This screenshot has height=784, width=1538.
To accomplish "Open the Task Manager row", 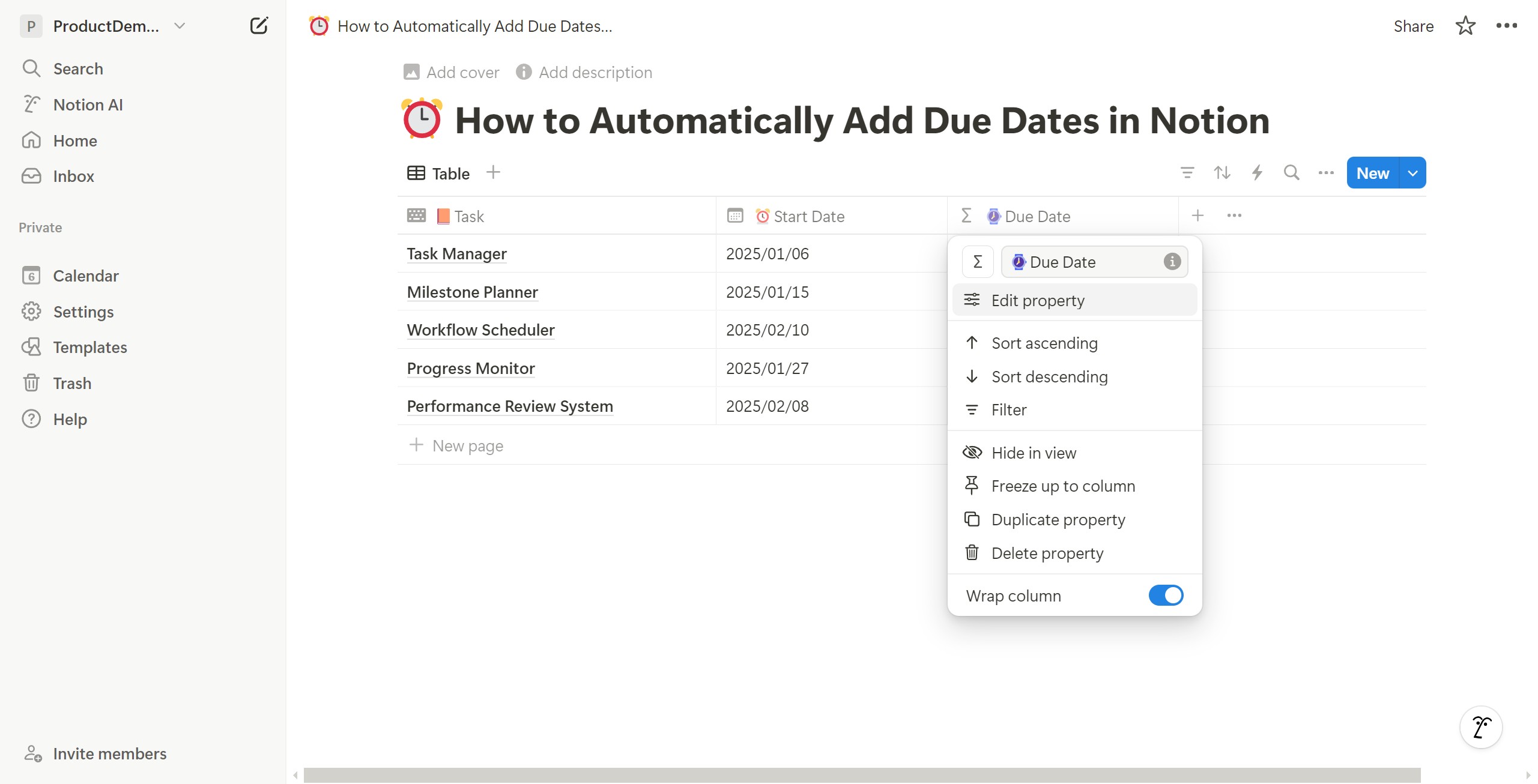I will pyautogui.click(x=456, y=254).
